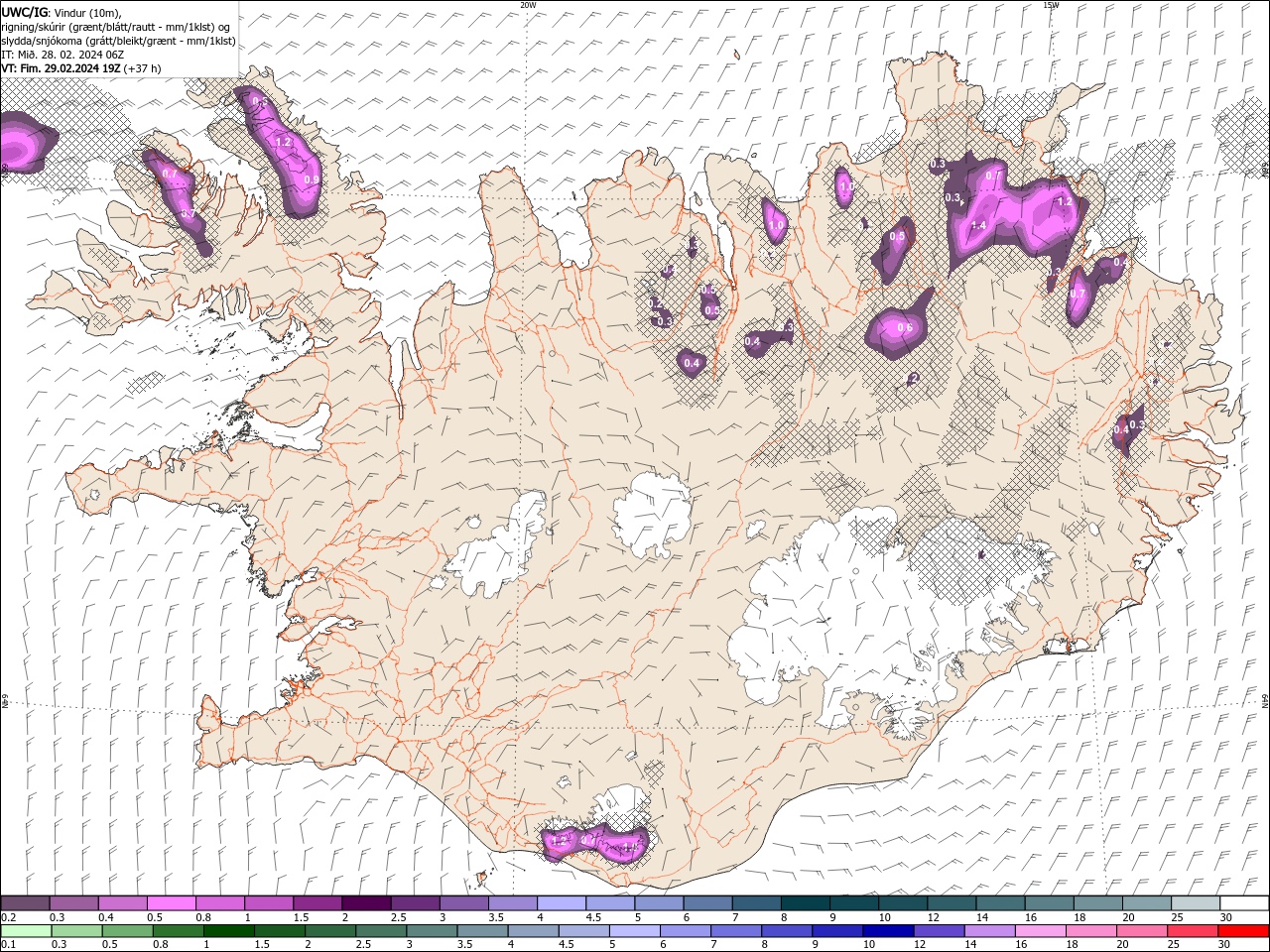Click the '12' label in the snow legend row
This screenshot has width=1270, height=952.
tap(934, 917)
